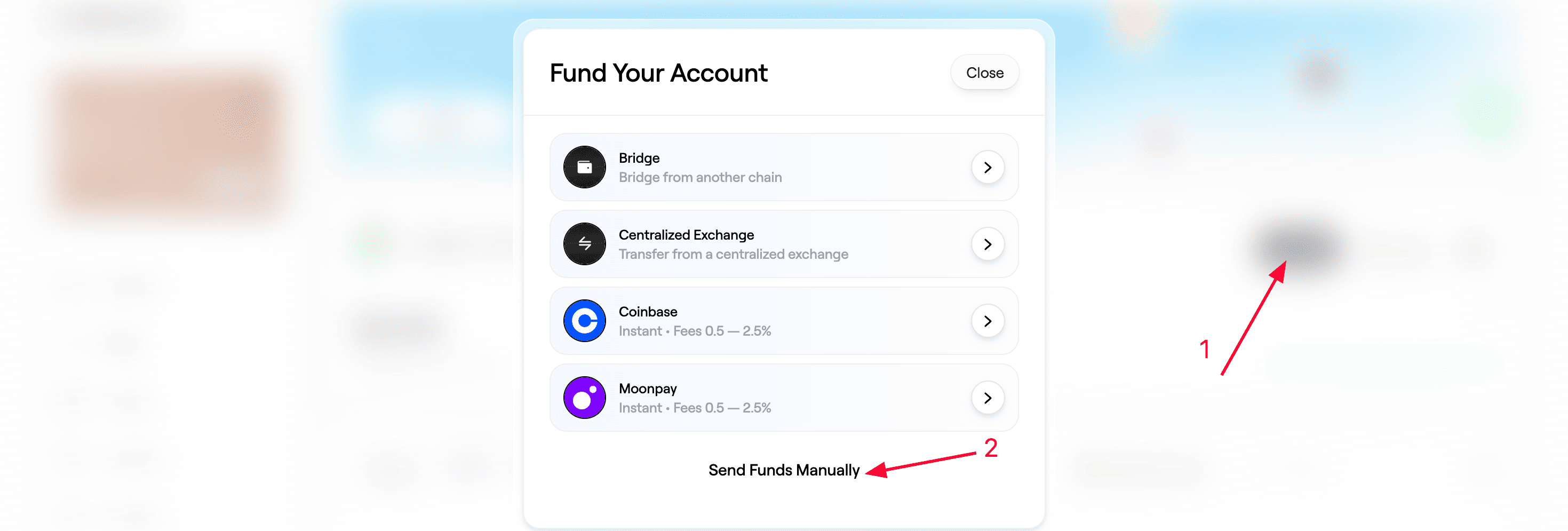This screenshot has height=531, width=1568.
Task: Pick the Moonpay title text
Action: [x=648, y=388]
